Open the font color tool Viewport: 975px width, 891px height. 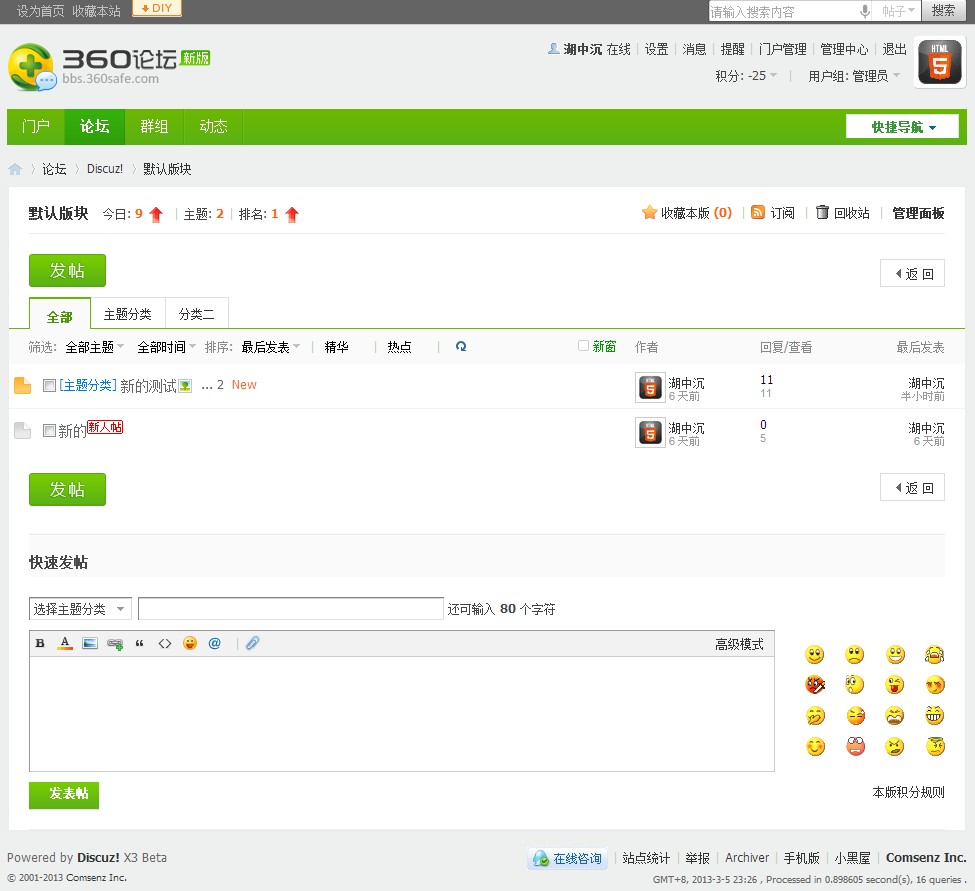(x=65, y=644)
